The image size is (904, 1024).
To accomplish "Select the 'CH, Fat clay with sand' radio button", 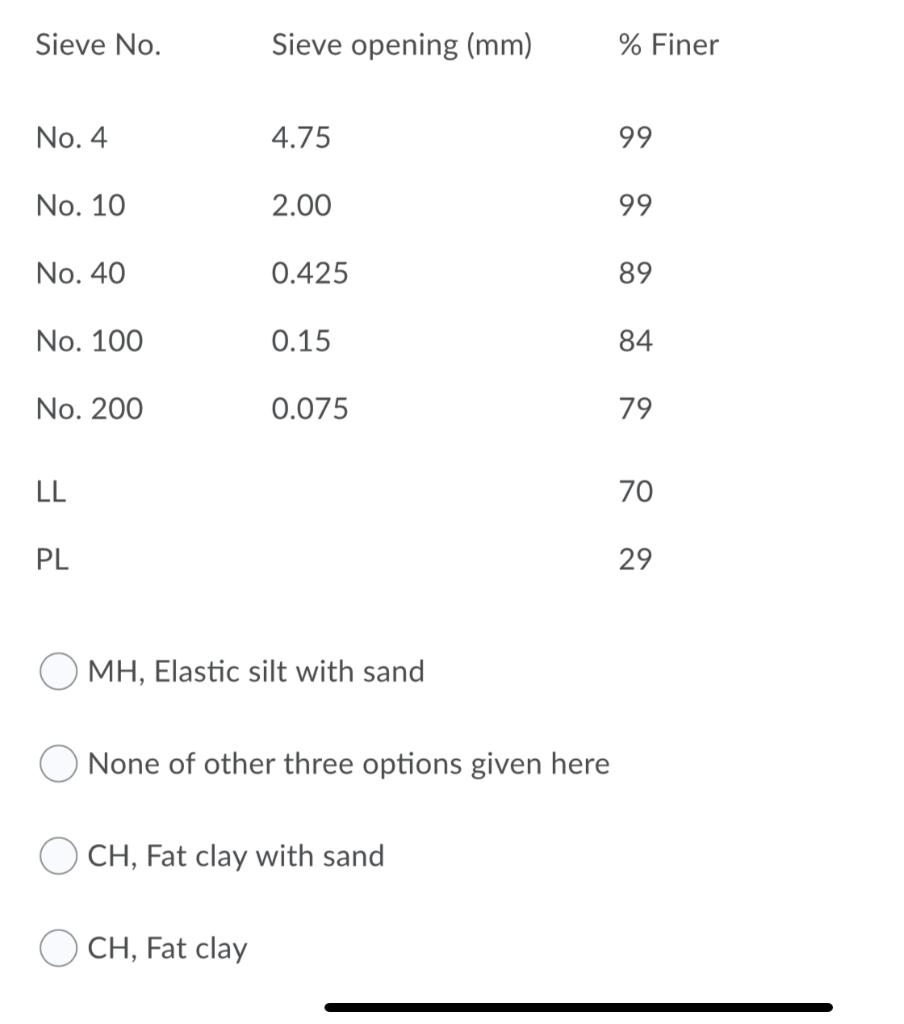I will 59,855.
